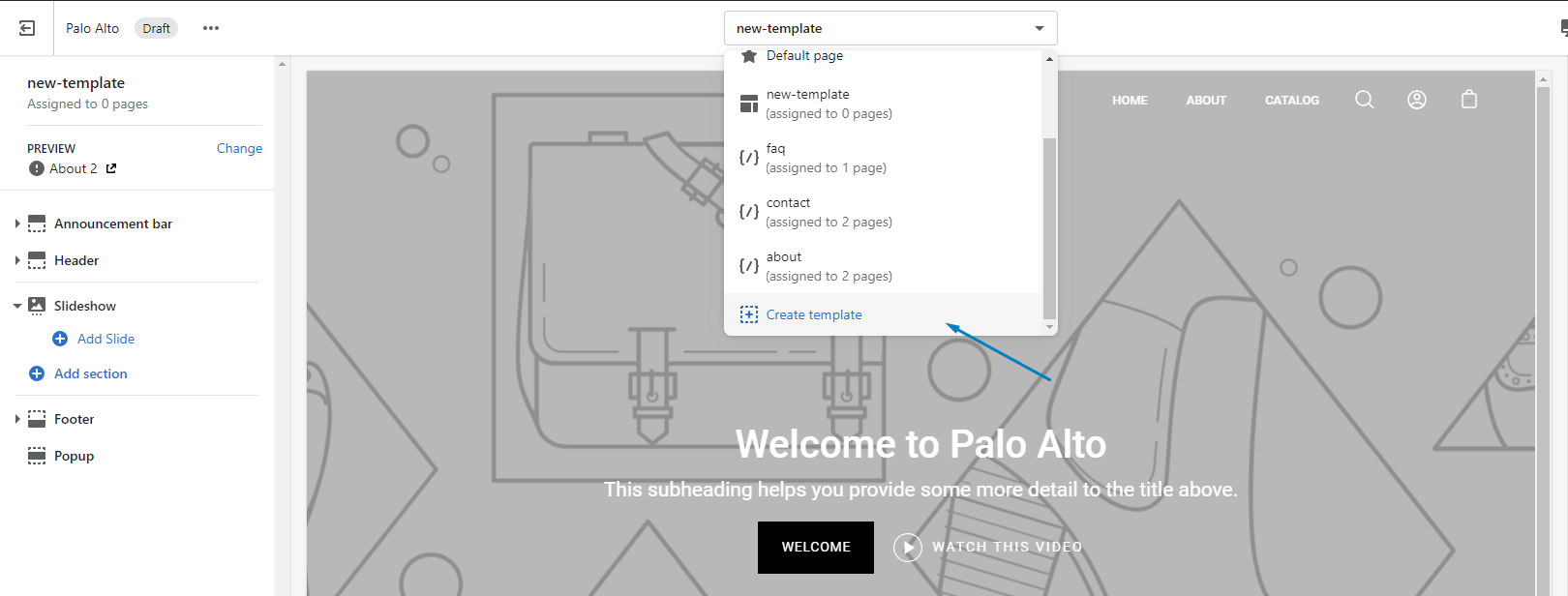Expand the Header section arrow
The image size is (1568, 596).
coord(17,260)
